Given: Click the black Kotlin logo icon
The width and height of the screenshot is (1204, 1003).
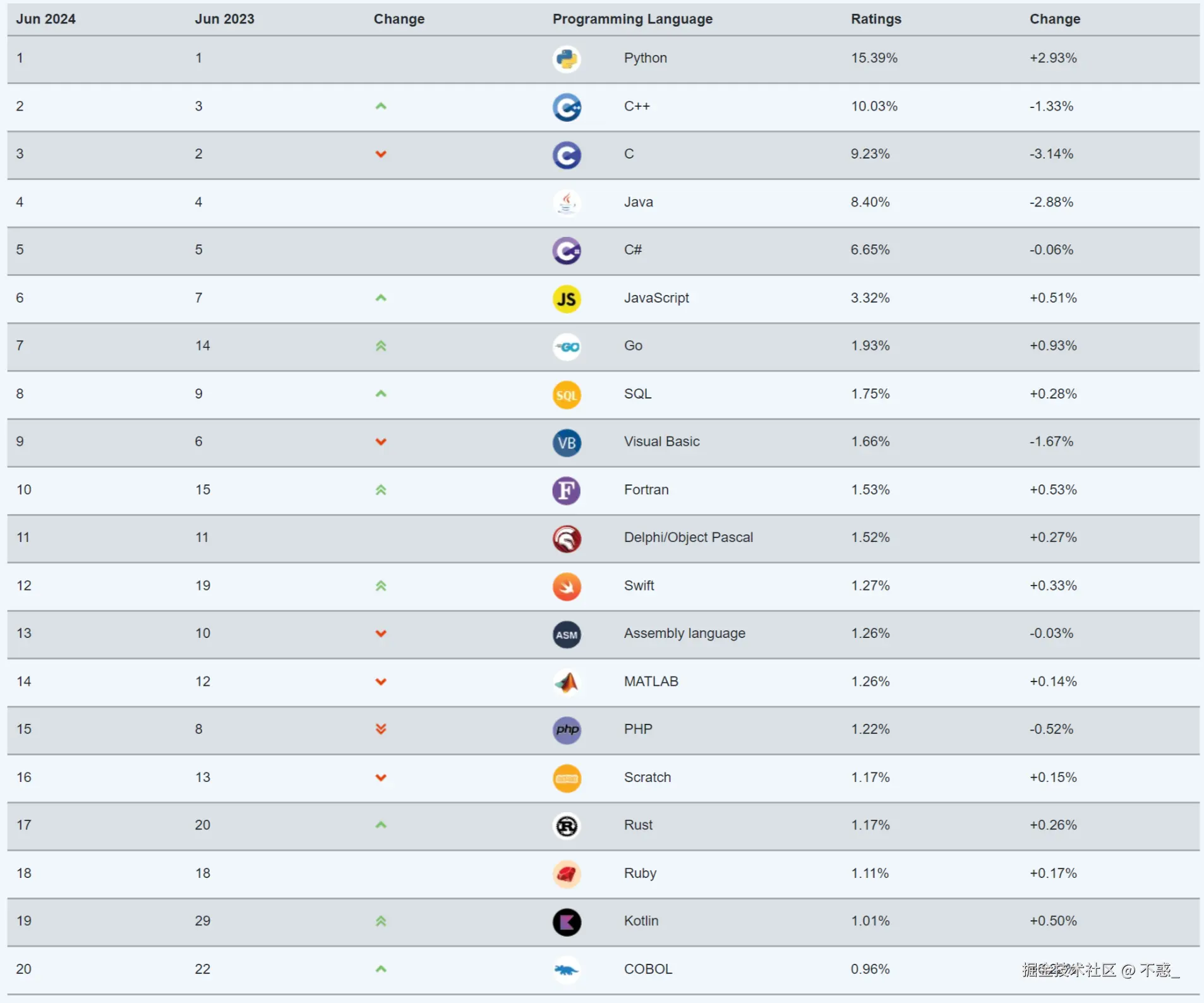Looking at the screenshot, I should [x=566, y=922].
